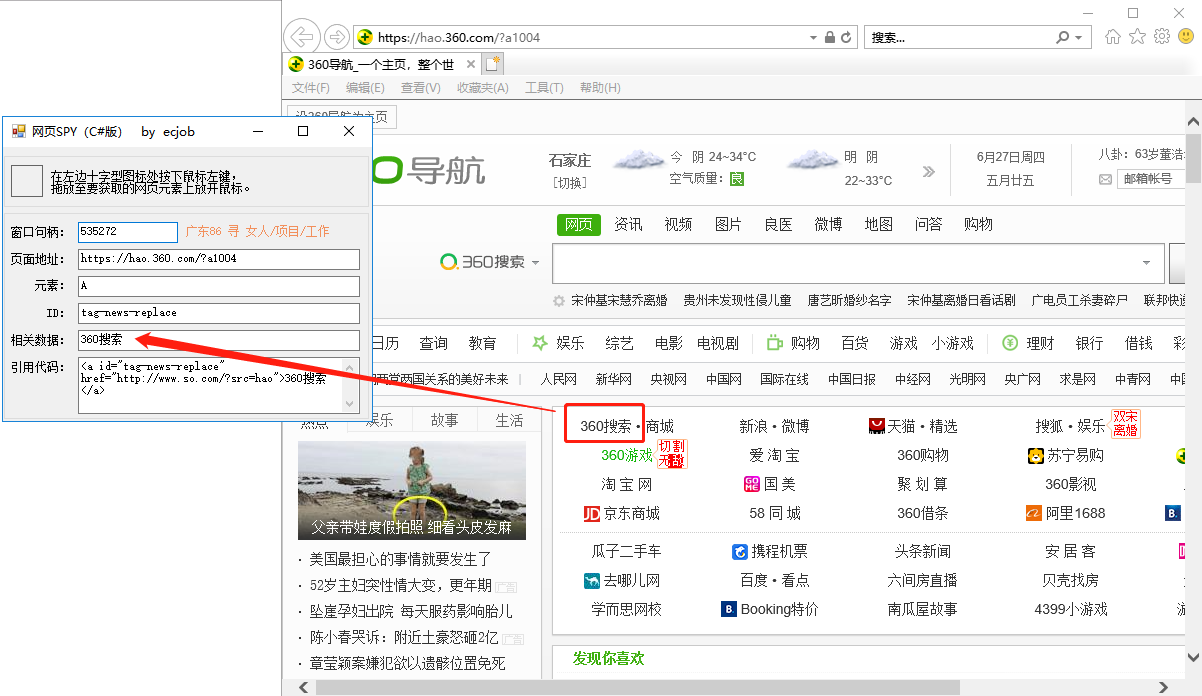This screenshot has width=1202, height=696.
Task: Open the 4399小游戏 link
Action: point(1071,609)
